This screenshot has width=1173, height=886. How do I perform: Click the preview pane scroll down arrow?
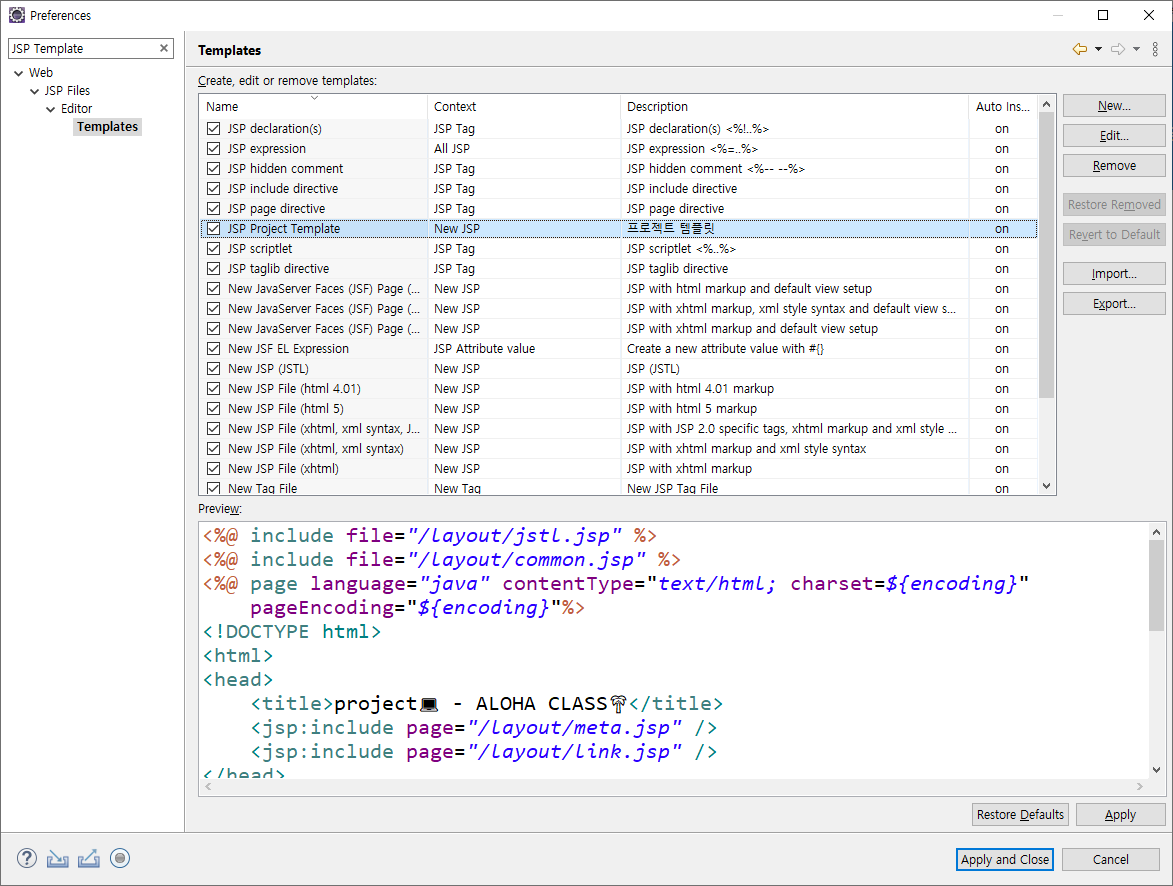(x=1157, y=770)
